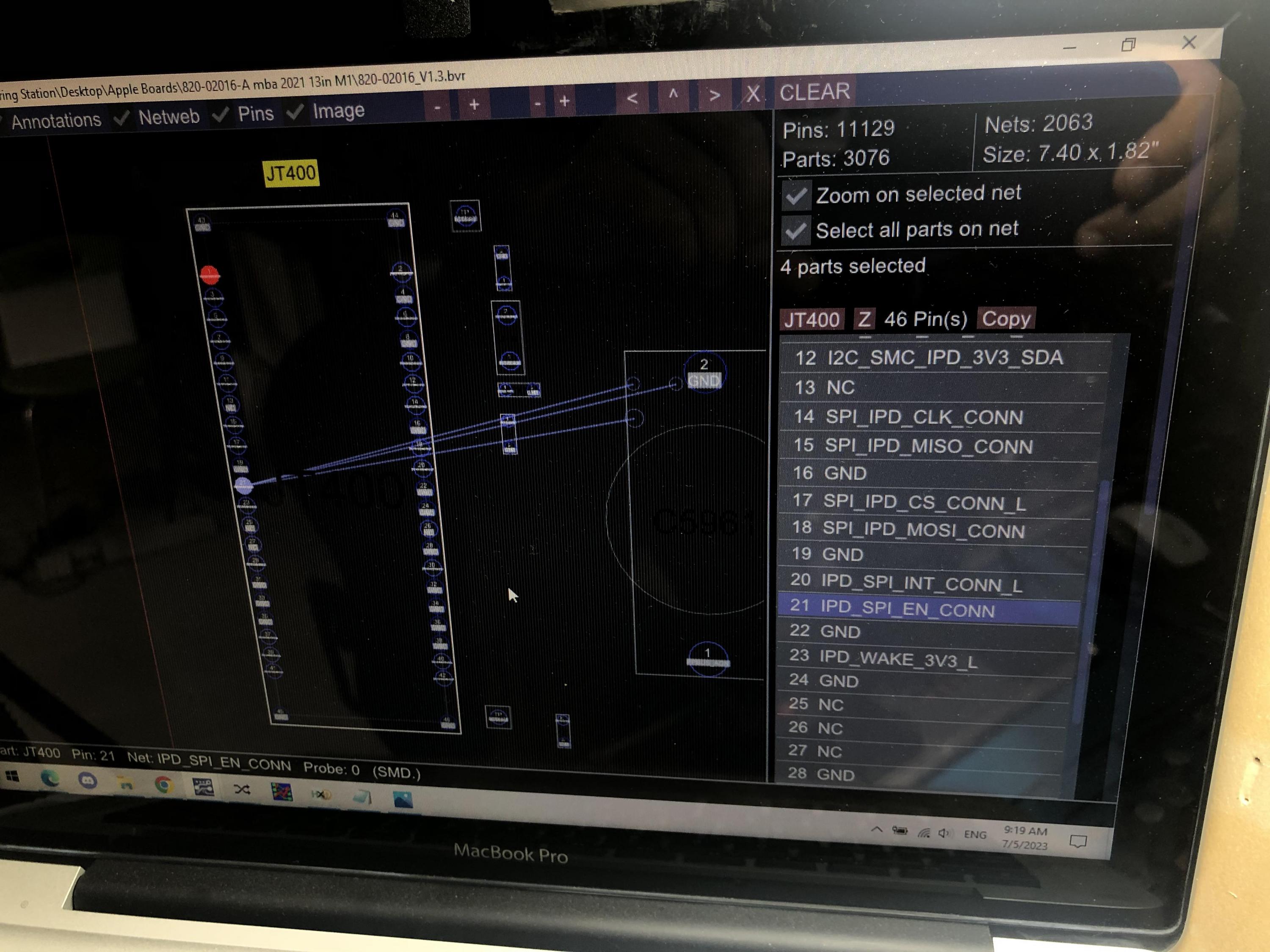Image resolution: width=1270 pixels, height=952 pixels.
Task: Toggle Select all parts on net checkbox
Action: [796, 231]
